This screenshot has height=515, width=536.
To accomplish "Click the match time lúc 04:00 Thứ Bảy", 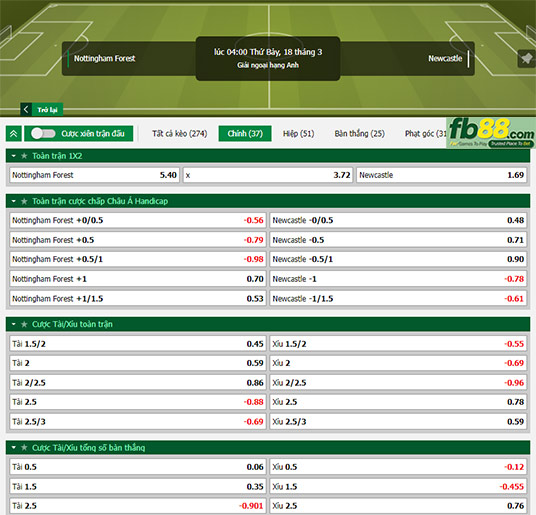I will coord(268,52).
